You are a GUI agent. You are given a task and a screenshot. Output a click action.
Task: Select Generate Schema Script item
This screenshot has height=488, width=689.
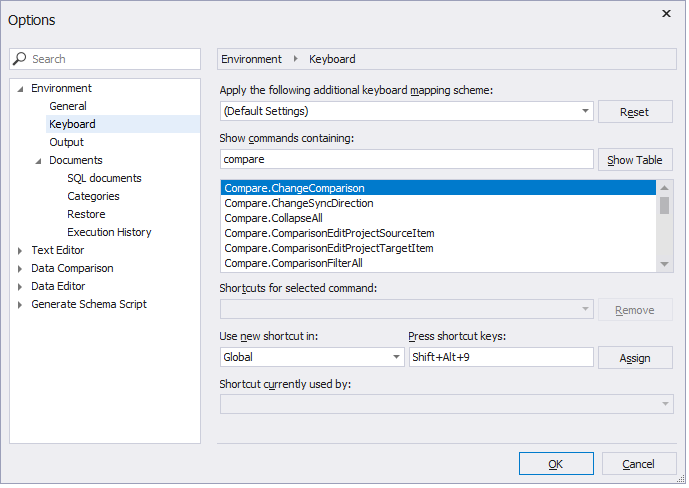89,304
